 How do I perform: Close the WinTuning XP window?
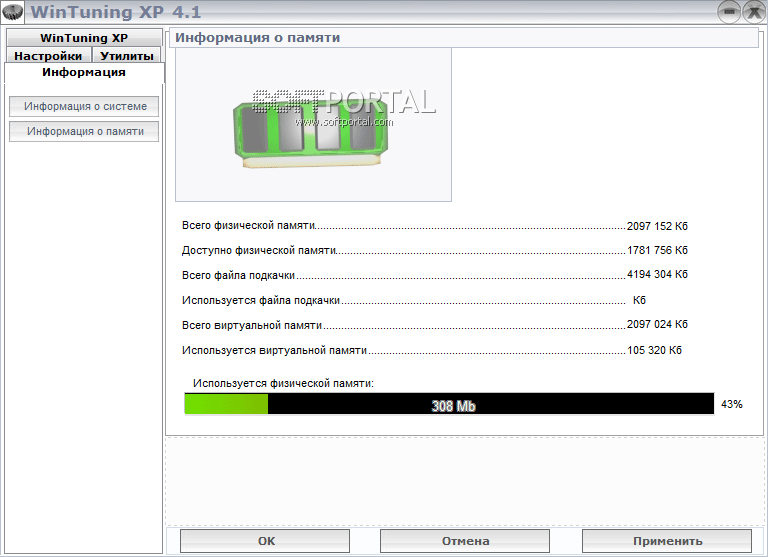[x=754, y=12]
